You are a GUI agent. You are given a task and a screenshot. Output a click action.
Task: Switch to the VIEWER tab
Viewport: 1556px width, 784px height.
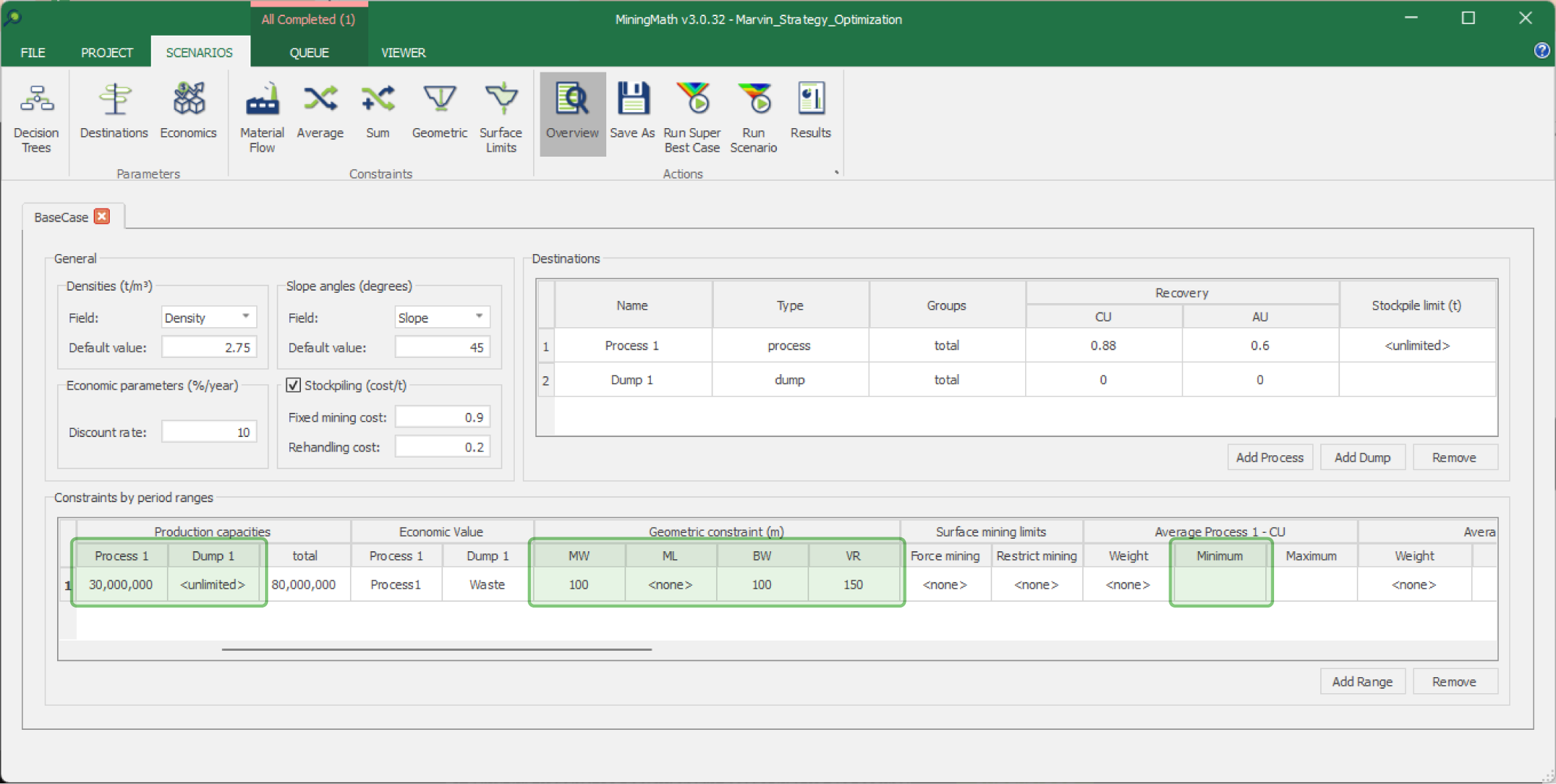click(403, 53)
